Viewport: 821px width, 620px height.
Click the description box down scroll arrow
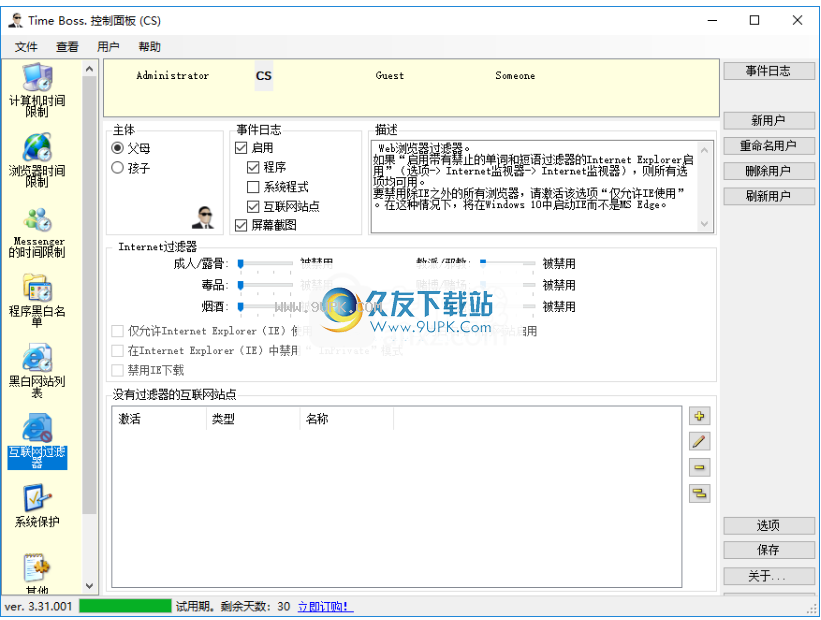coord(705,224)
